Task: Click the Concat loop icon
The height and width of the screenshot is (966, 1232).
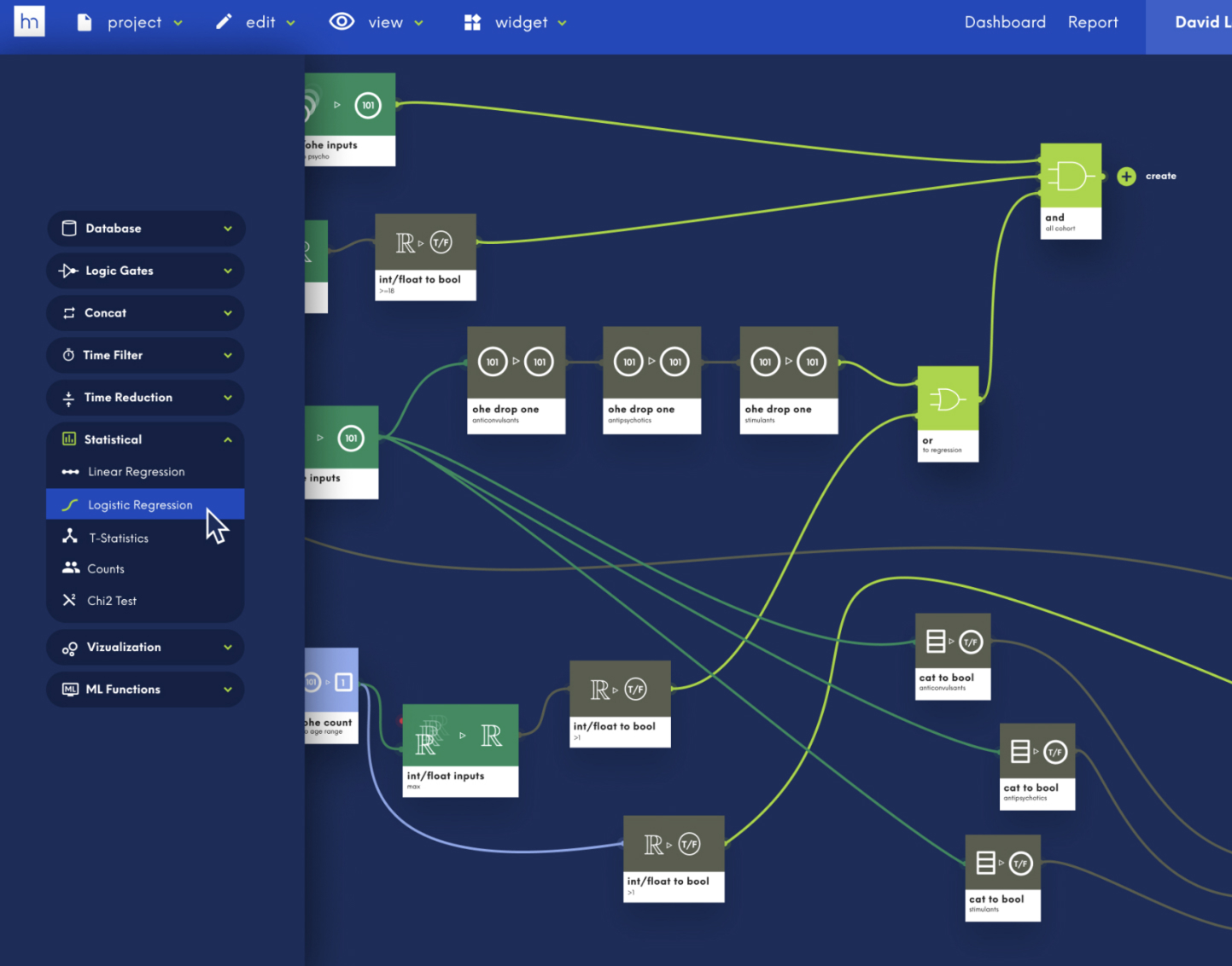Action: click(x=69, y=313)
